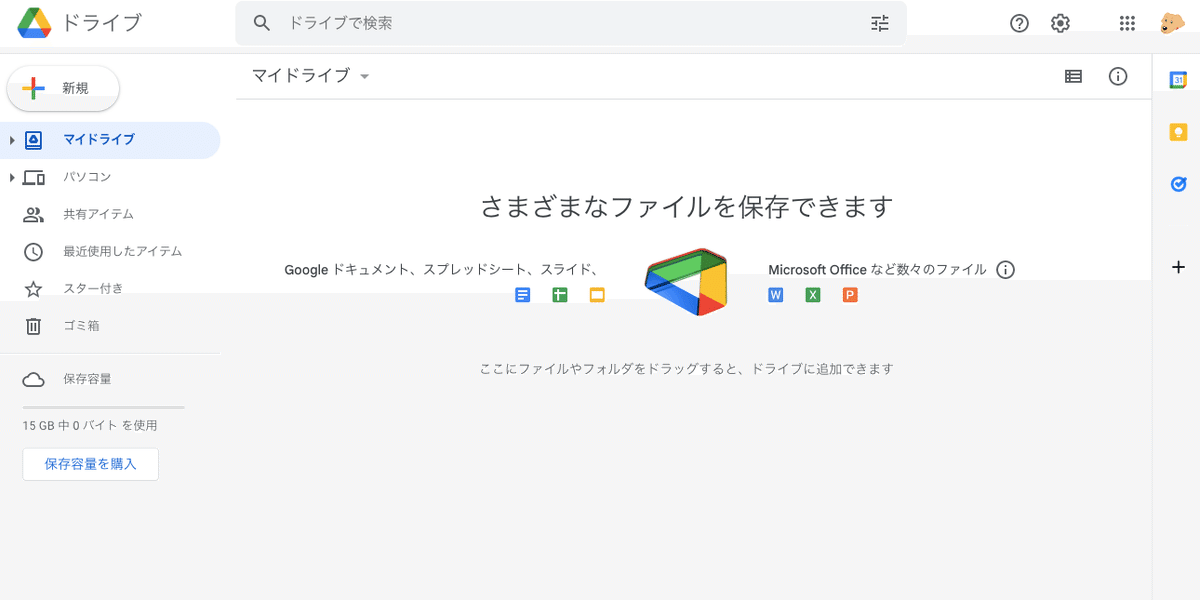The width and height of the screenshot is (1200, 600).
Task: Click the central Drive illustration logo
Action: click(686, 282)
